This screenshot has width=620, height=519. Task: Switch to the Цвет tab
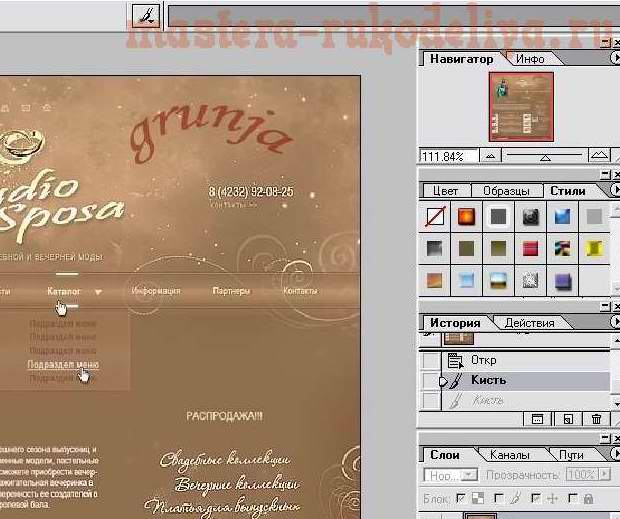click(446, 191)
